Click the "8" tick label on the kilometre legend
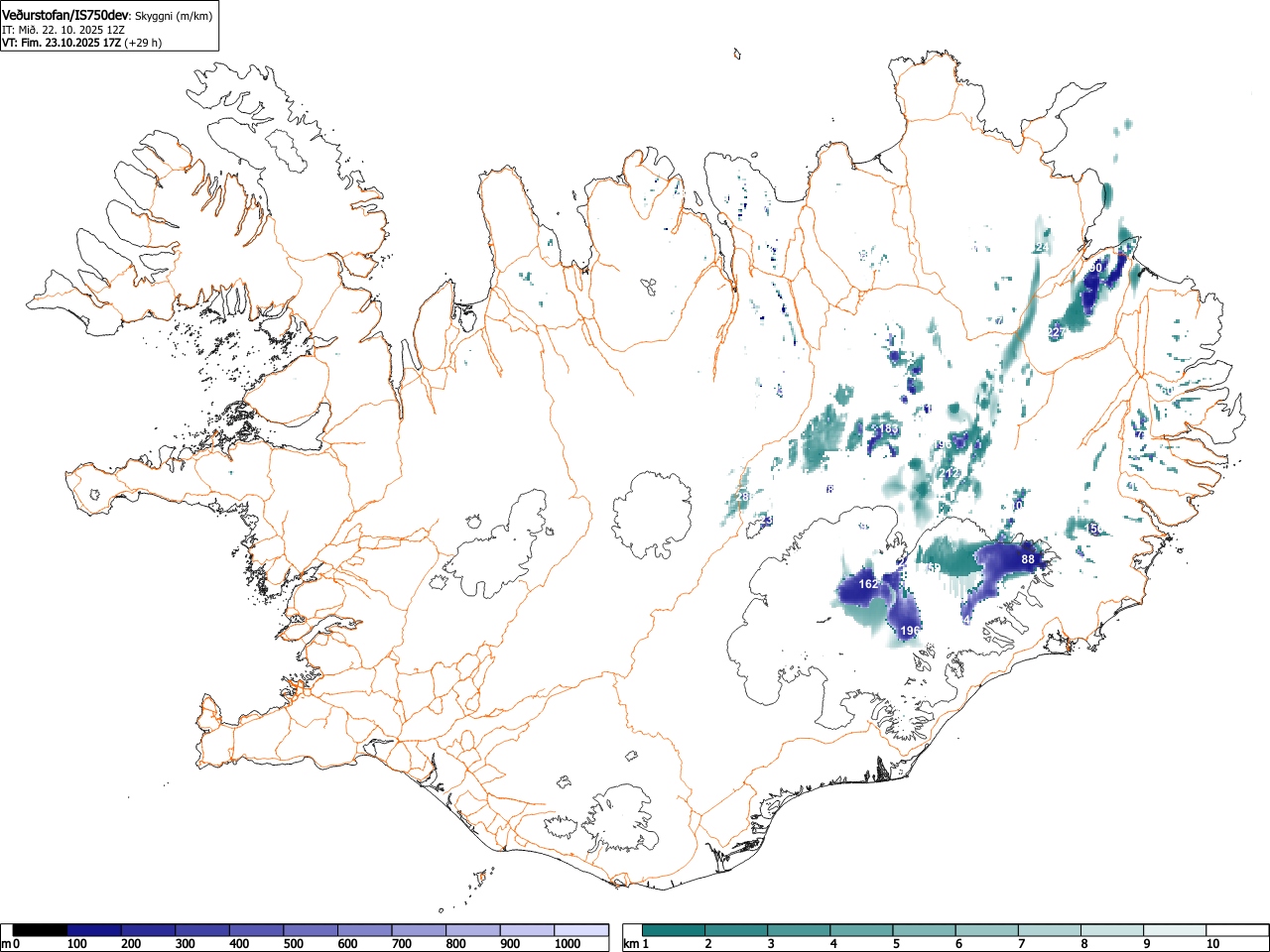1270x952 pixels. [x=1084, y=944]
